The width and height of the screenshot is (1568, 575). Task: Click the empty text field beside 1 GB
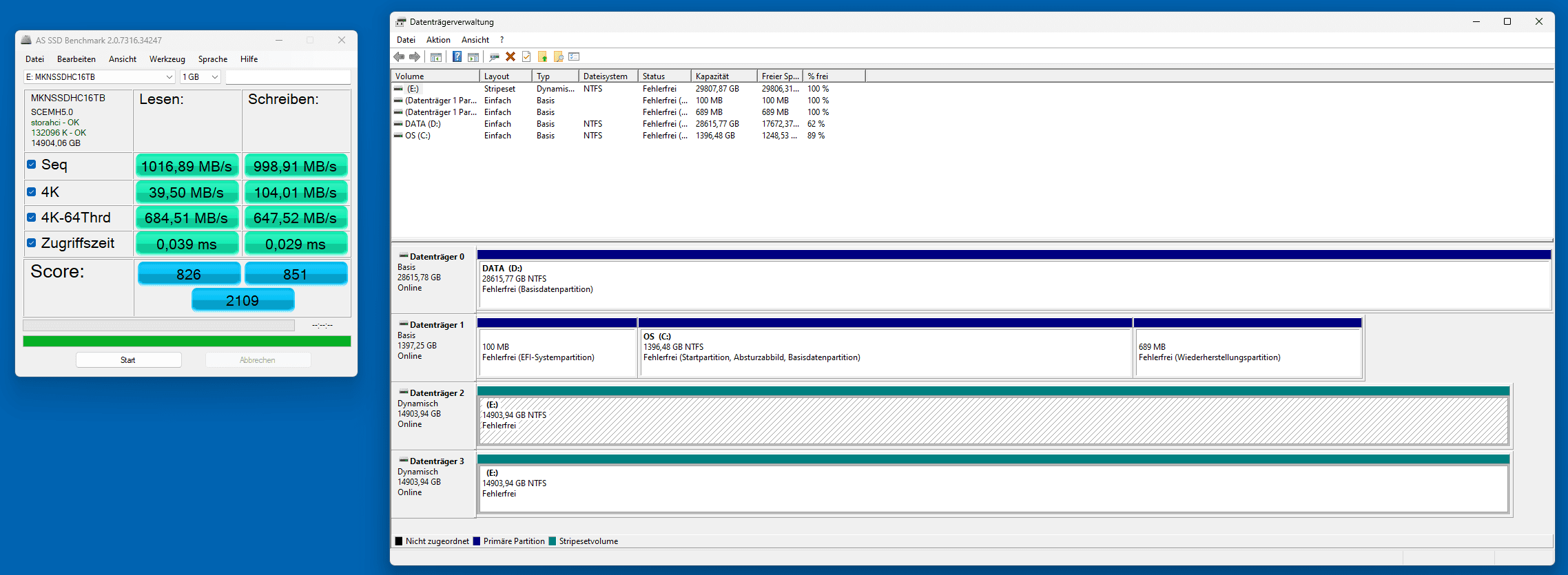coord(288,77)
